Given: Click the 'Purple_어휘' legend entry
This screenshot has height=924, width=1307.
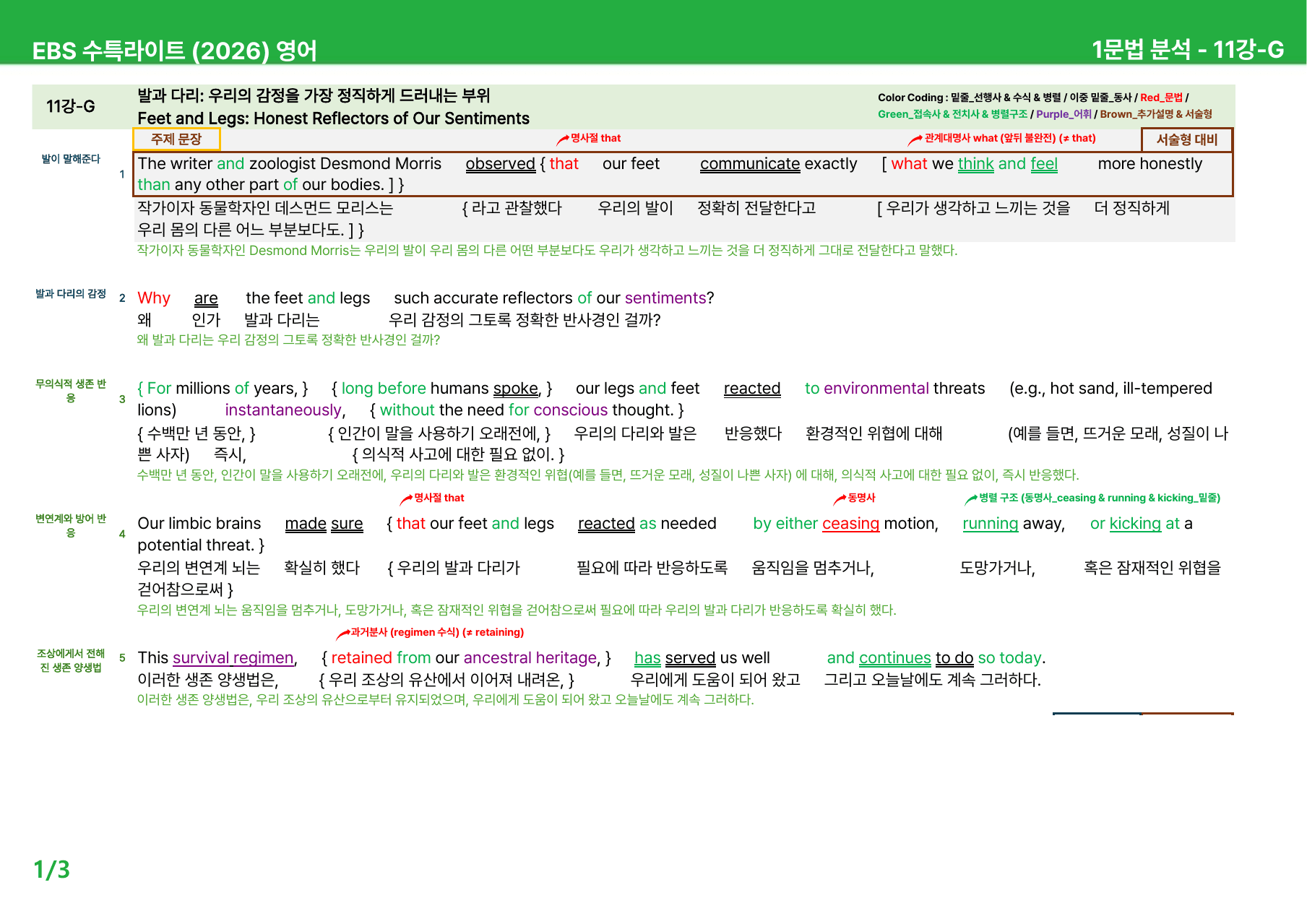Looking at the screenshot, I should pos(1064,114).
